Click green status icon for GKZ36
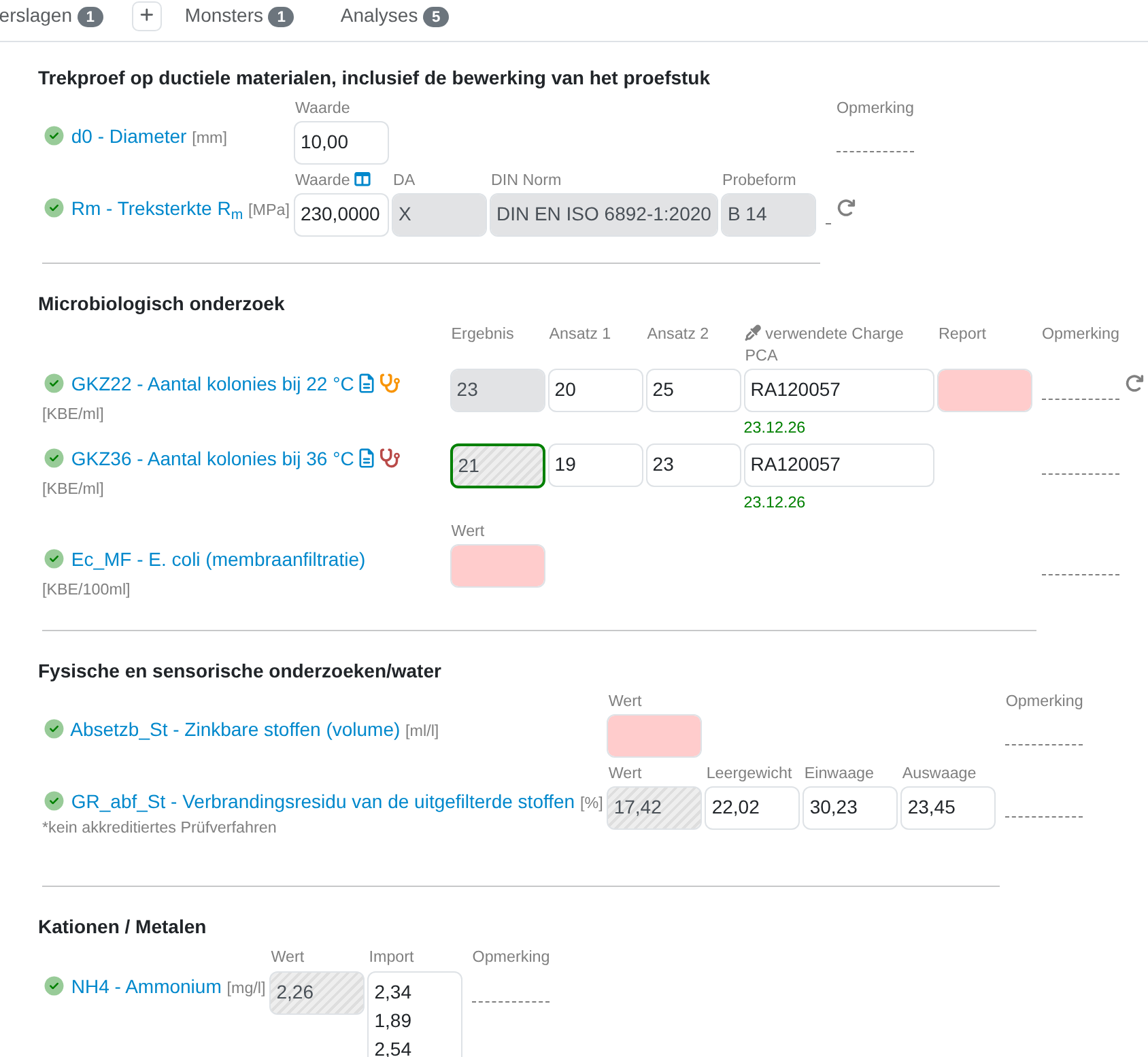Screen dimensions: 1148x1057 click(54, 458)
